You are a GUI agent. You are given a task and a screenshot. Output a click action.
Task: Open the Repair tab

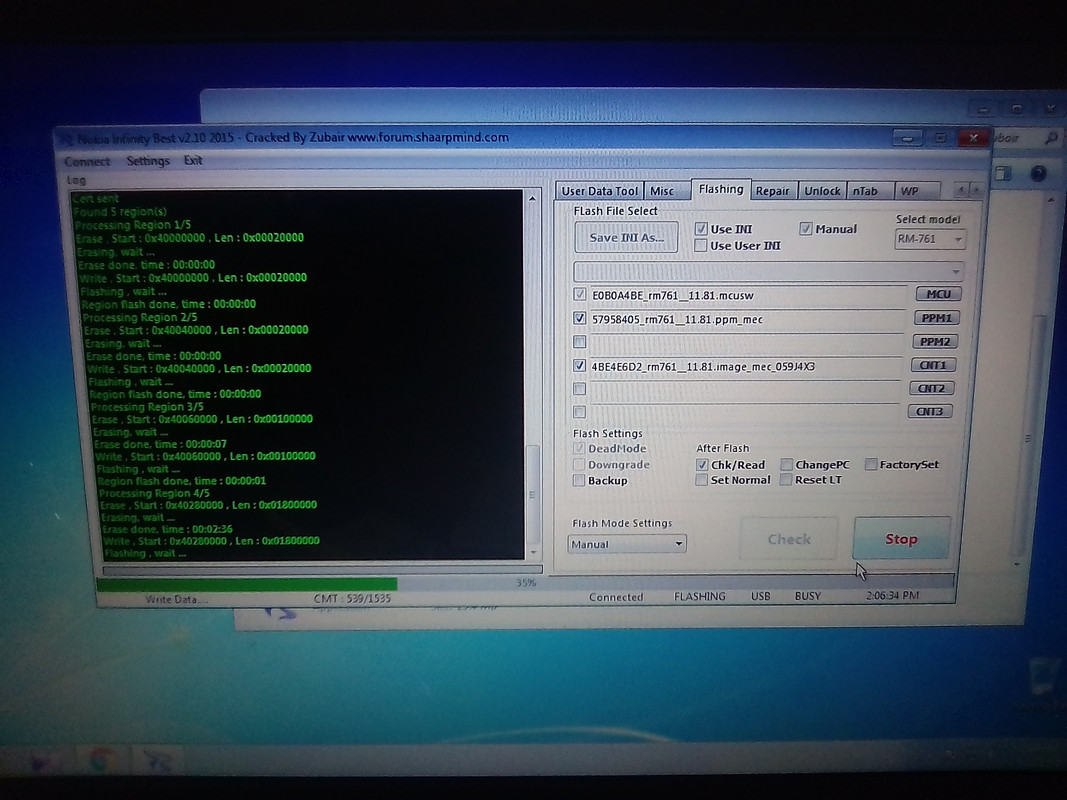click(772, 191)
